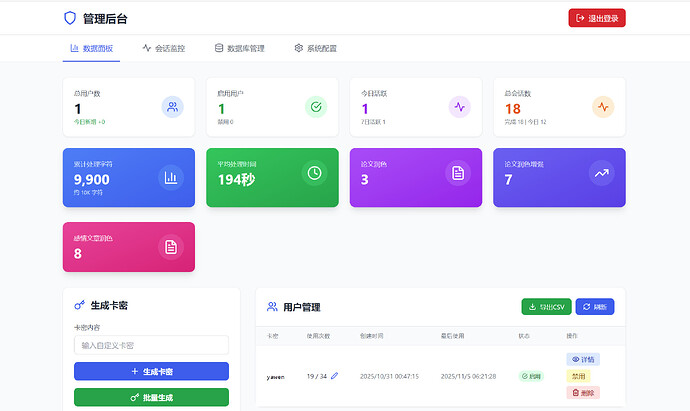Click the 退出登录 logout button
Viewport: 690px width, 411px height.
coord(597,18)
